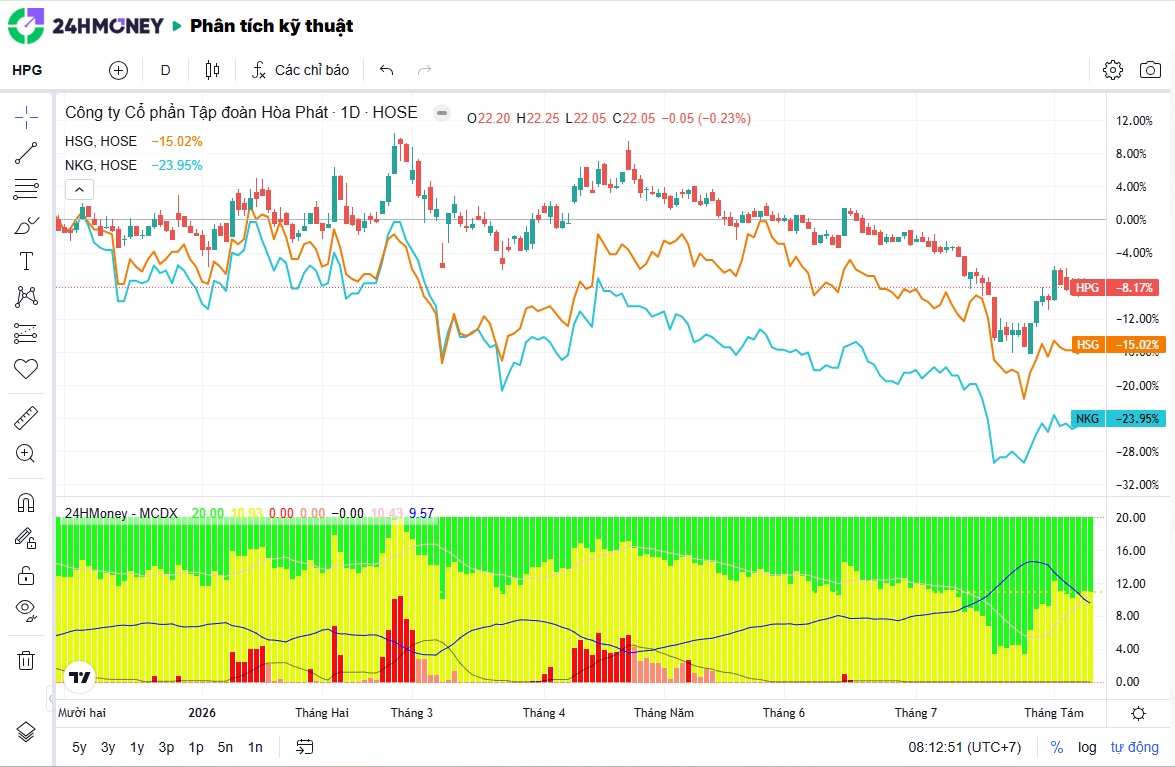Open the Fibonacci retracement tool
Screen dimensions: 1175x767
coord(26,189)
